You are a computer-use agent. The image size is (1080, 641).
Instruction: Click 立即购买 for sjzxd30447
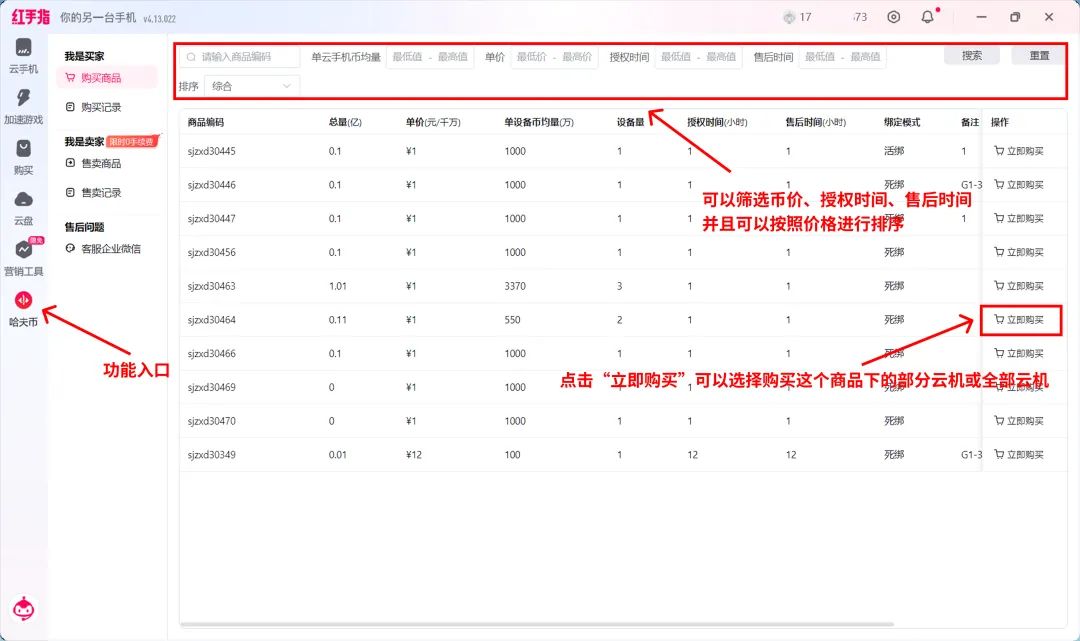[x=1019, y=218]
